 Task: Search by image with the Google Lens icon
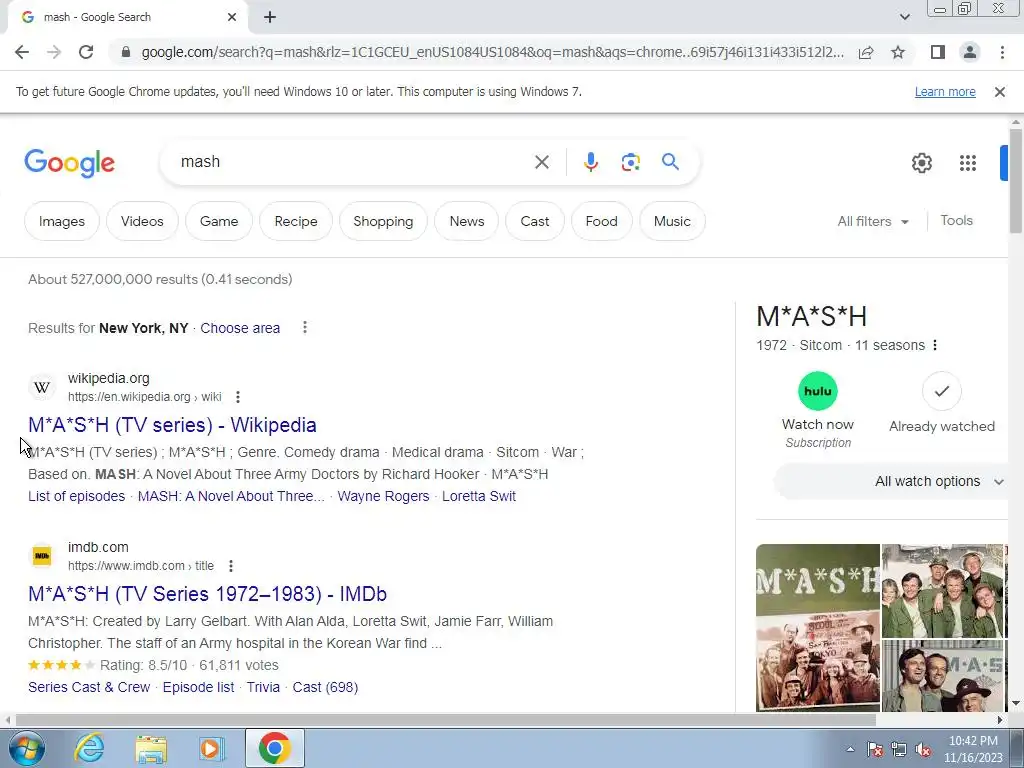(x=630, y=162)
